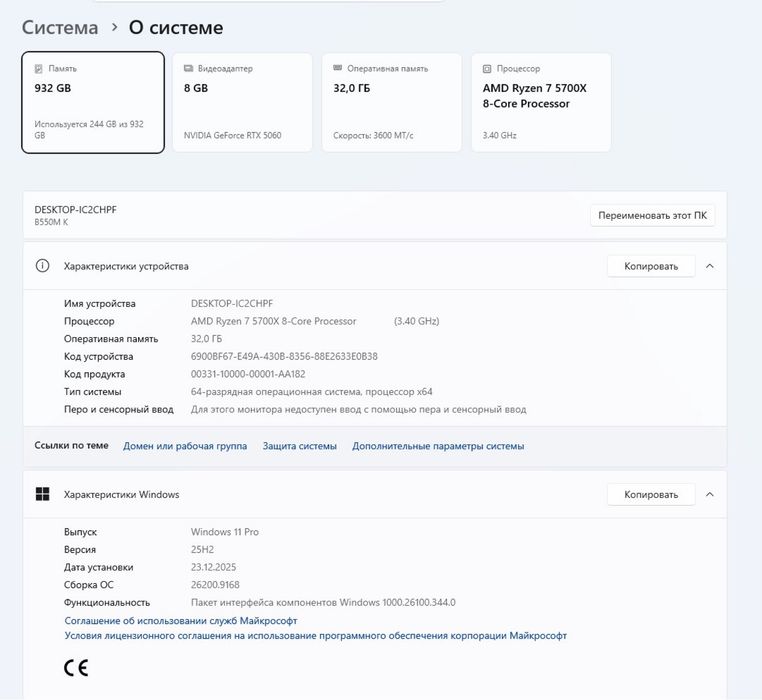Click the video adapter icon beside Видеоадаптер
Screen dimensions: 762x700
189,69
